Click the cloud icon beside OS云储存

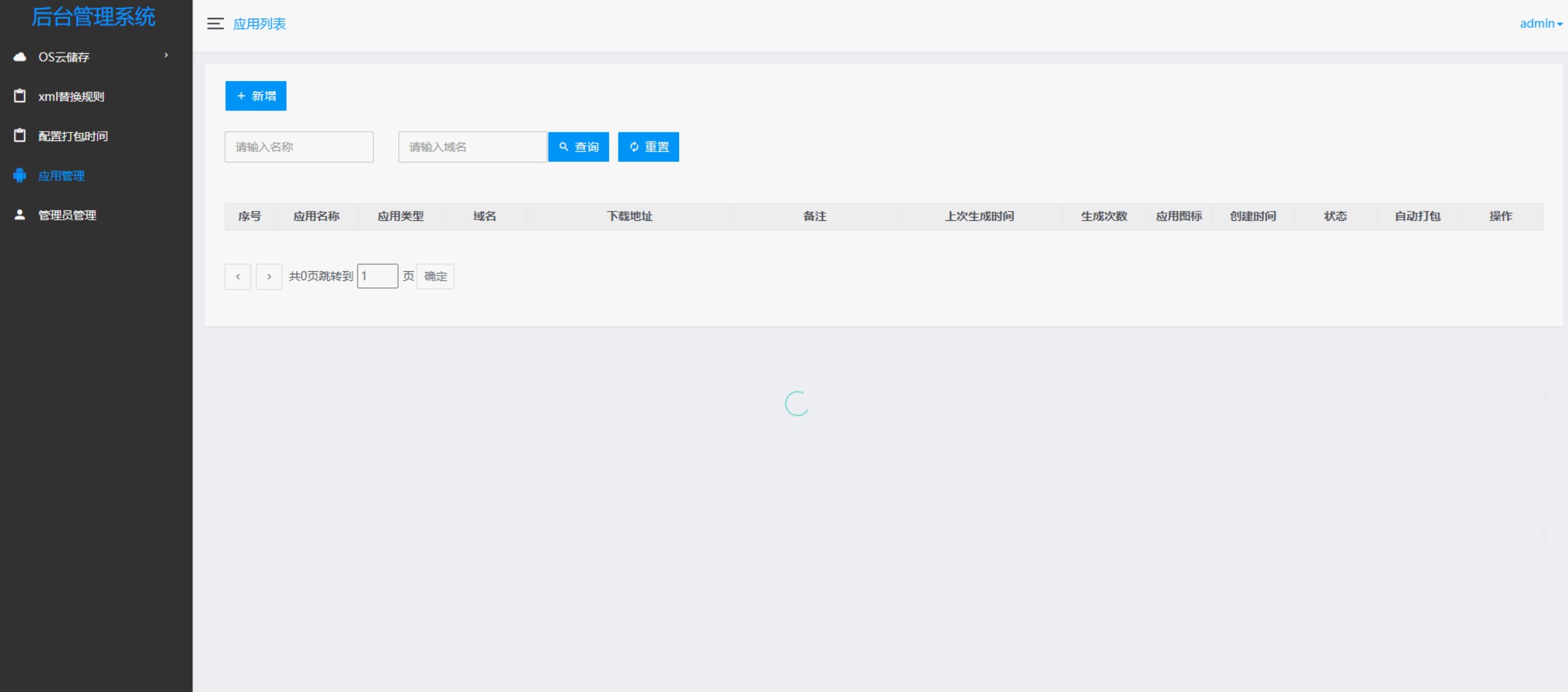pos(20,57)
